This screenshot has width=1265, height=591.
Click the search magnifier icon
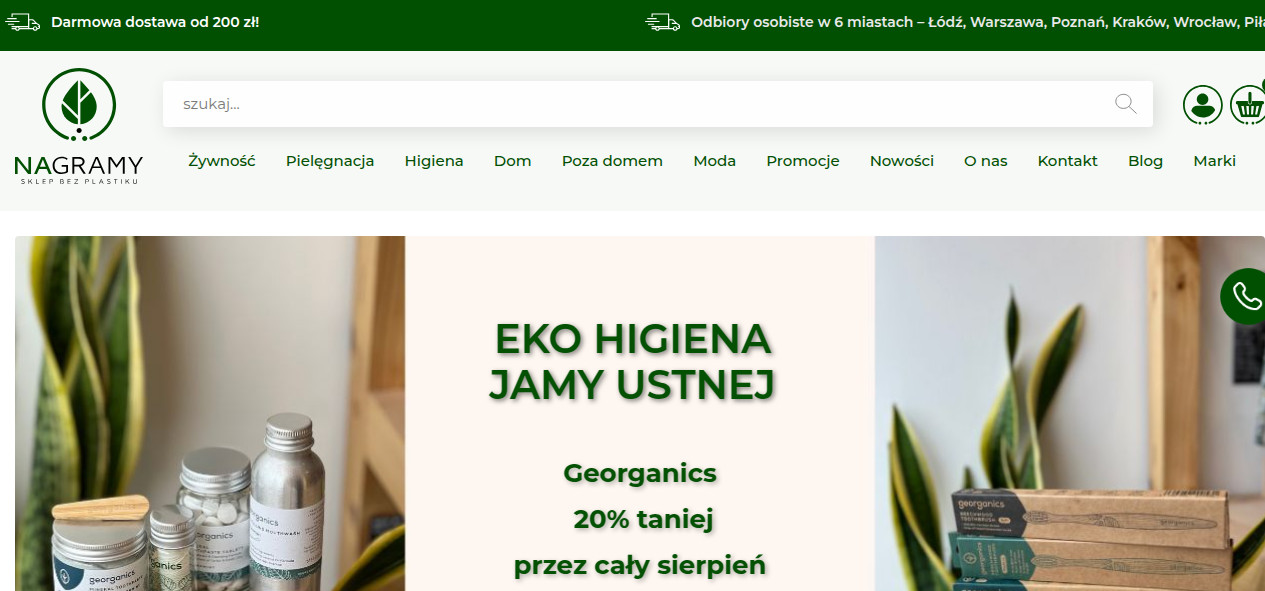(x=1125, y=104)
